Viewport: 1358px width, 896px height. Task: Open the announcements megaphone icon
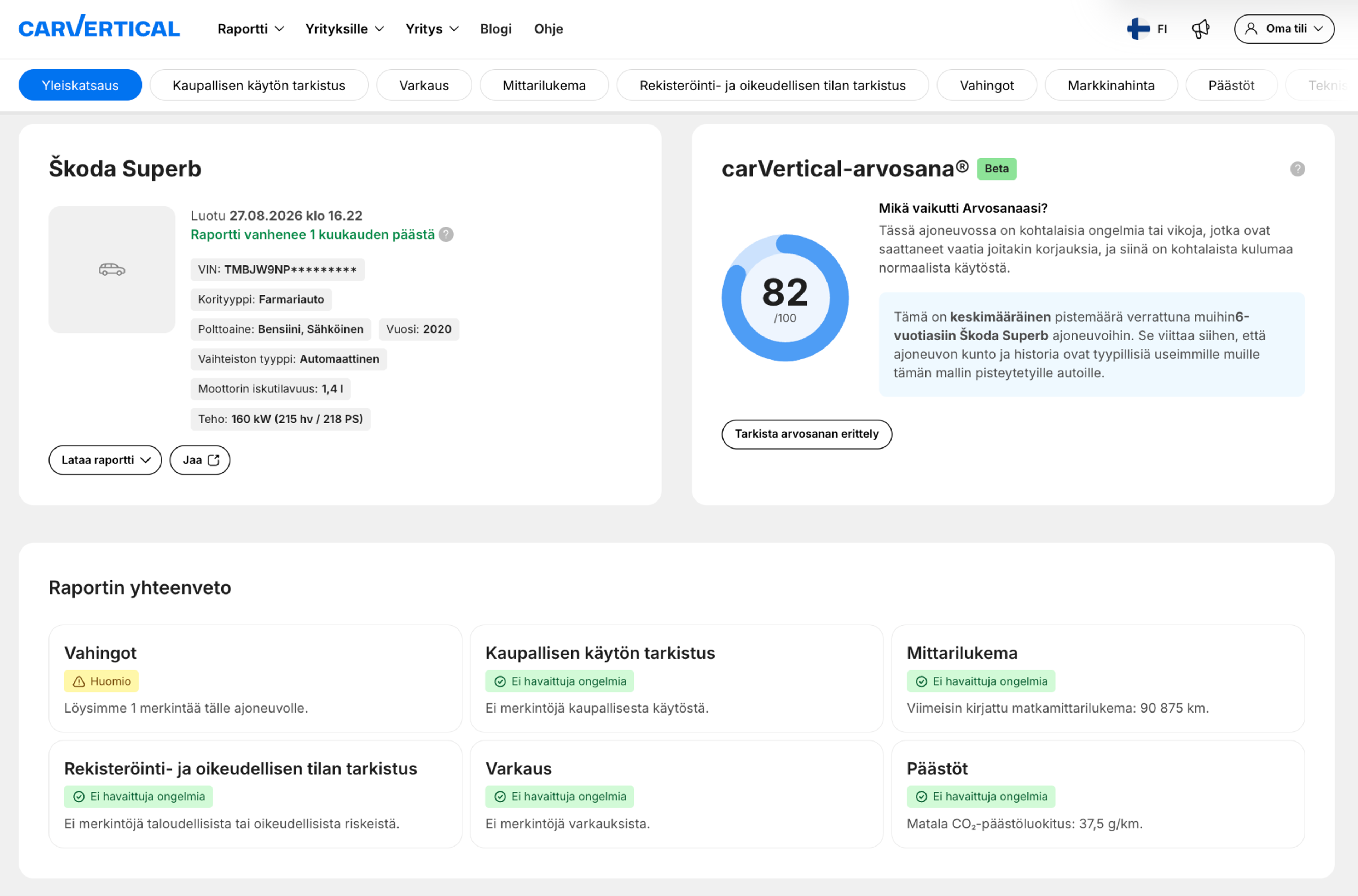point(1200,29)
